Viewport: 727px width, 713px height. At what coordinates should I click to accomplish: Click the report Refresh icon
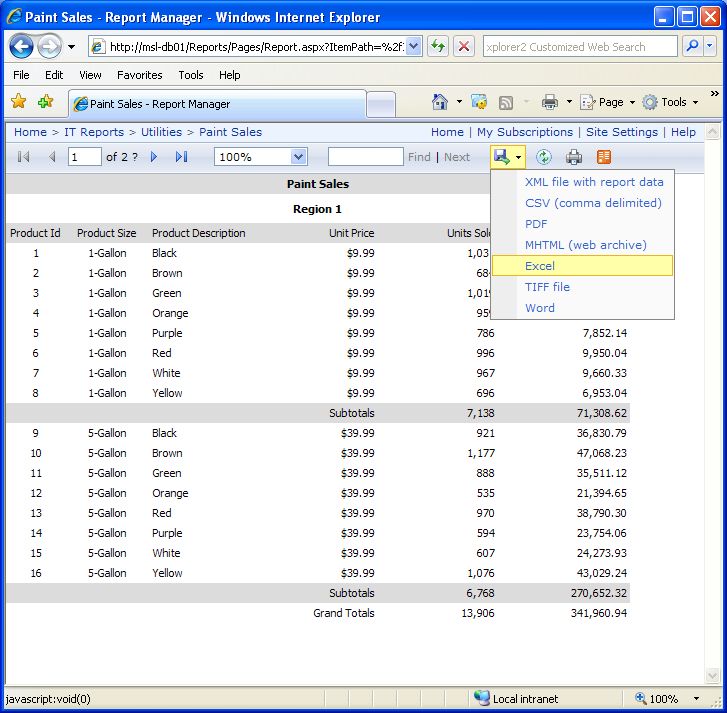pyautogui.click(x=544, y=157)
